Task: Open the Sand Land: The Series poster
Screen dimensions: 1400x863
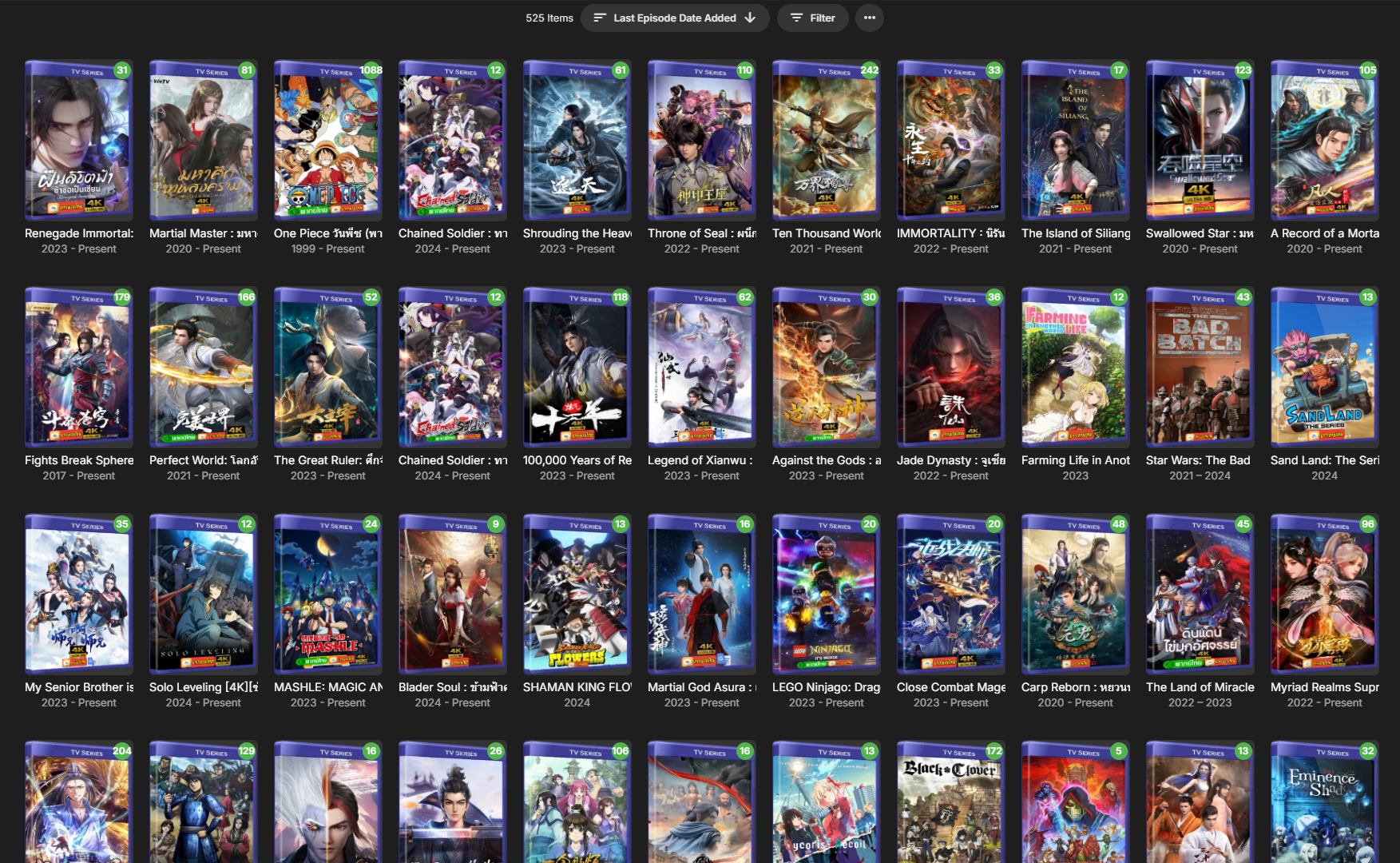Action: [x=1324, y=368]
